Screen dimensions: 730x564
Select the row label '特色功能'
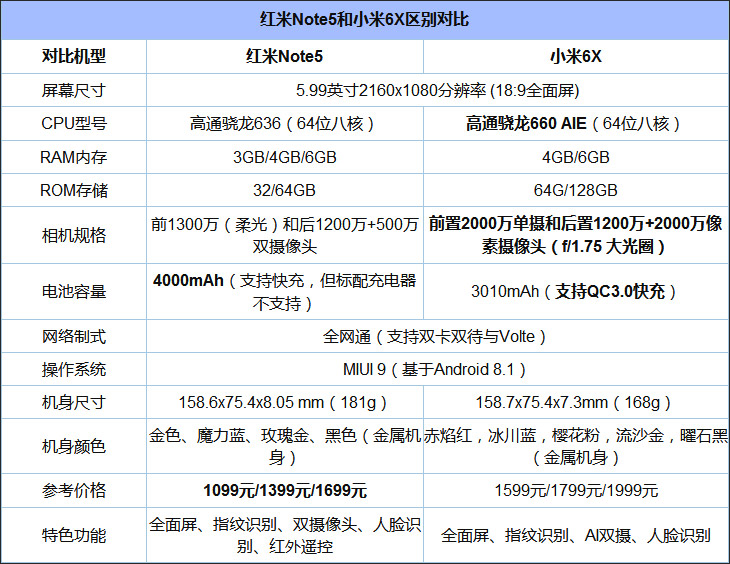click(x=74, y=535)
